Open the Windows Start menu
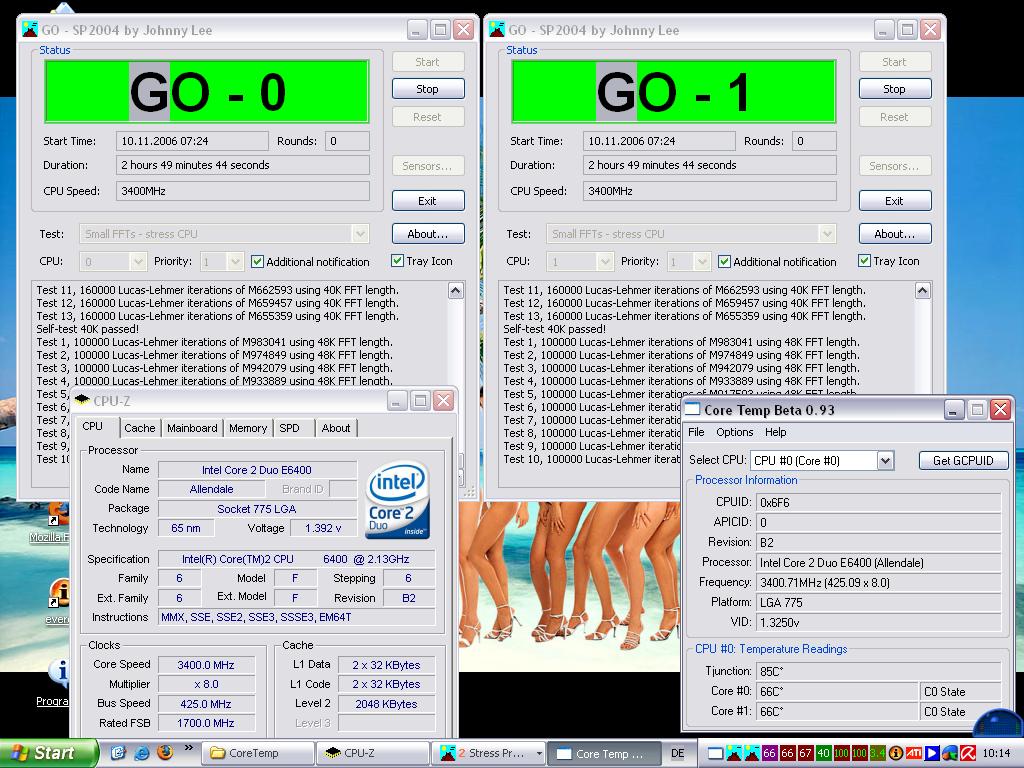The width and height of the screenshot is (1024, 768). point(48,753)
